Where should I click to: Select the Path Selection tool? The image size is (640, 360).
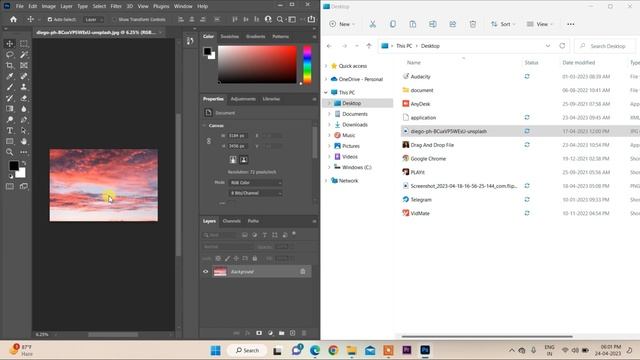pos(24,130)
